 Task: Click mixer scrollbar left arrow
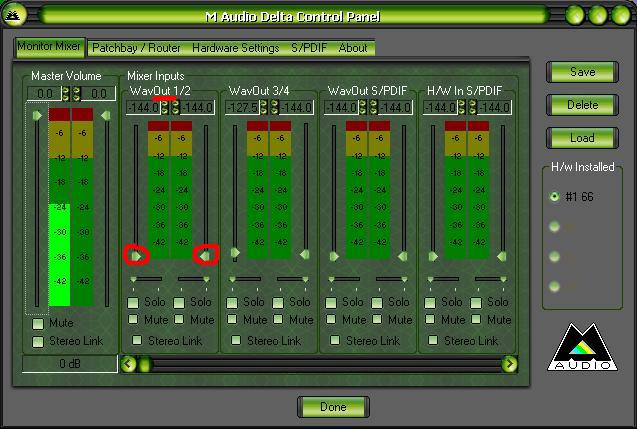[129, 364]
